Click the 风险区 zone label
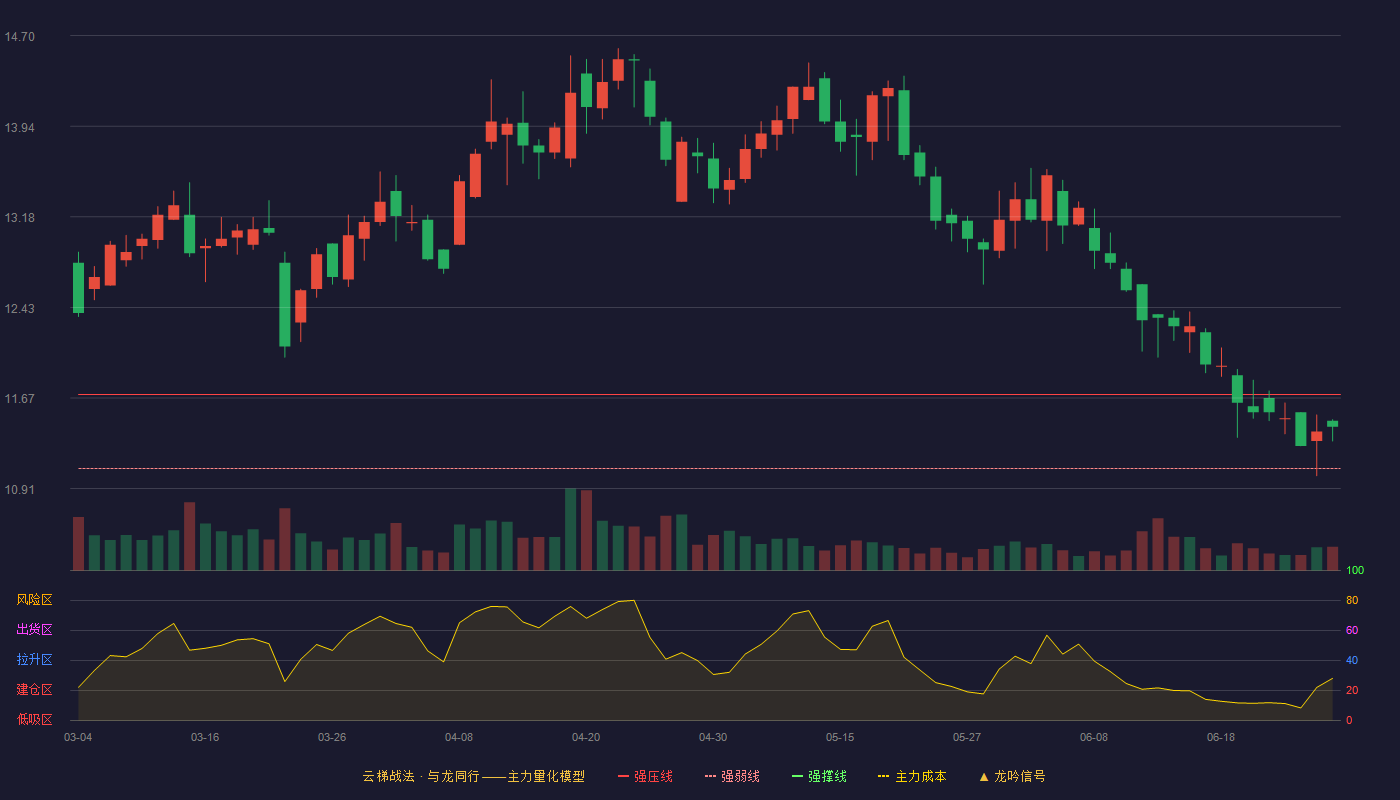 (x=34, y=600)
